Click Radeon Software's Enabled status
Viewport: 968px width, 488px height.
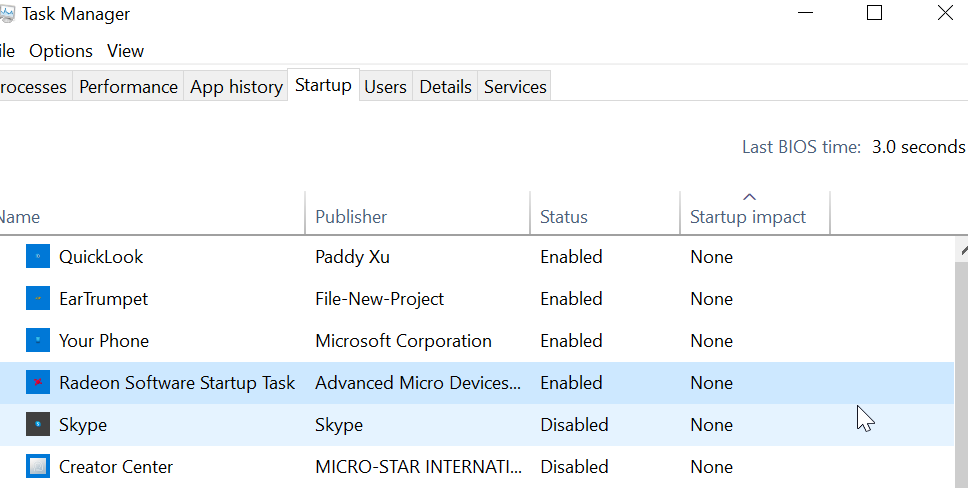[571, 382]
